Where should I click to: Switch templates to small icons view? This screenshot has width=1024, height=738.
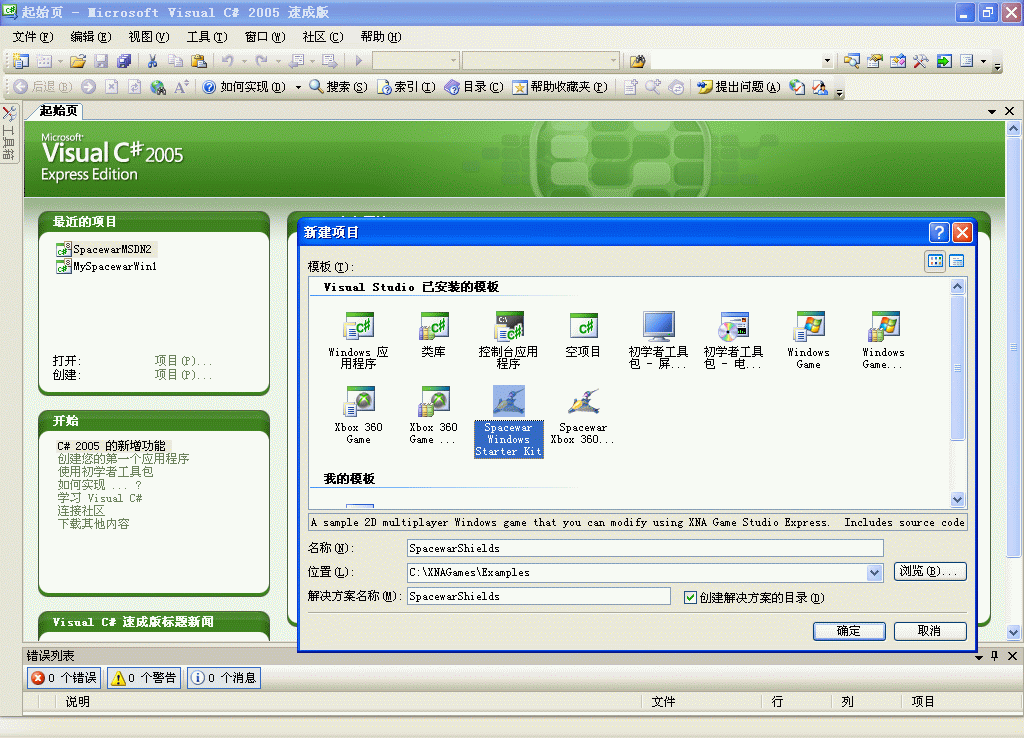pos(957,261)
